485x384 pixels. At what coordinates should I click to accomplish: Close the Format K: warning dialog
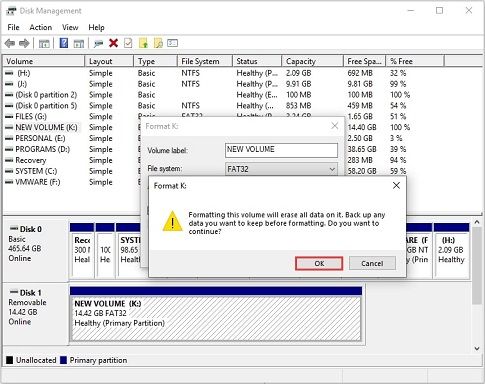point(396,186)
